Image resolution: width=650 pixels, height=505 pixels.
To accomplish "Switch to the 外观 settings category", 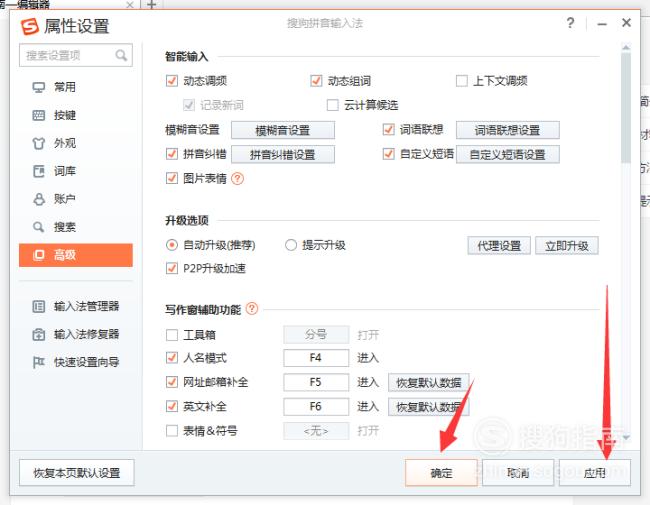I will point(76,143).
